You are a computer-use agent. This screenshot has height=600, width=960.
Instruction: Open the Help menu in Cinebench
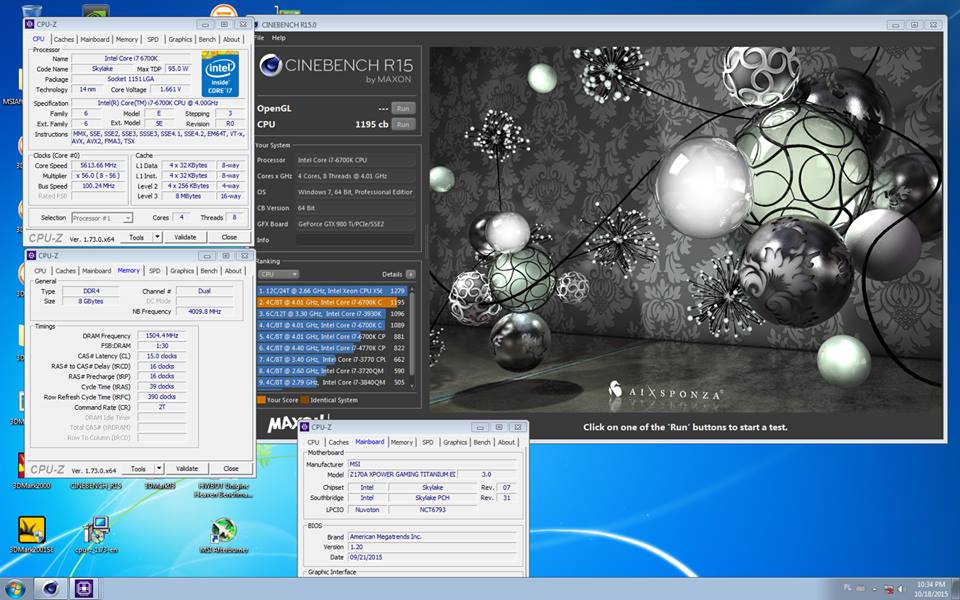pyautogui.click(x=279, y=38)
